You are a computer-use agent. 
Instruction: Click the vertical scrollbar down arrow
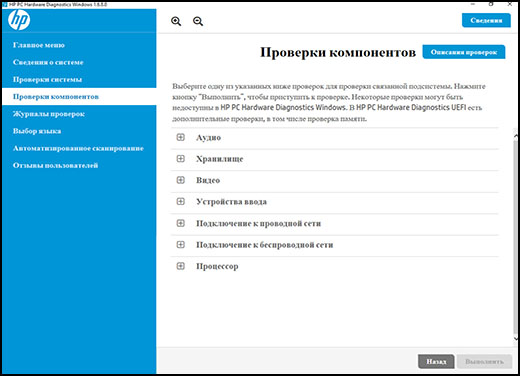[516, 339]
